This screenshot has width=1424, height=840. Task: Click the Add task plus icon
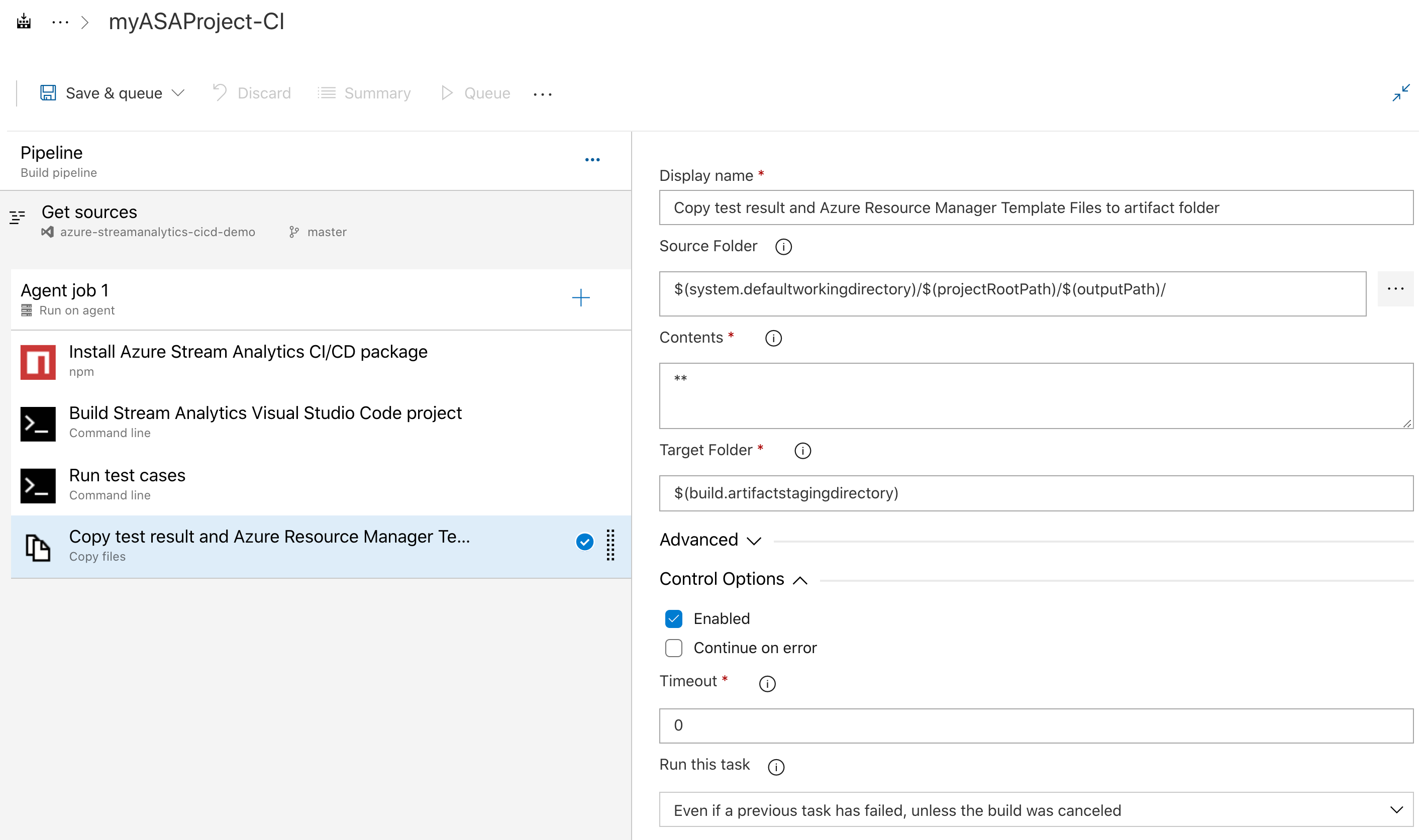coord(580,297)
